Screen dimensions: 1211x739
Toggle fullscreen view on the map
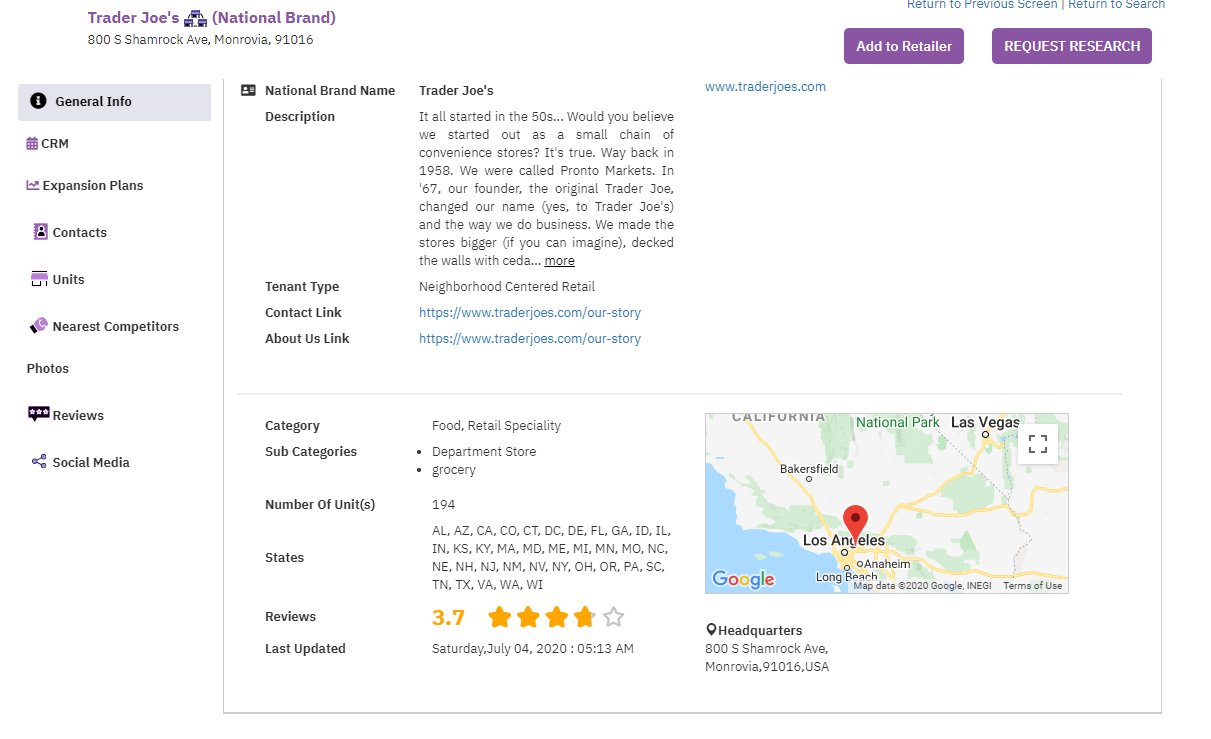1038,444
